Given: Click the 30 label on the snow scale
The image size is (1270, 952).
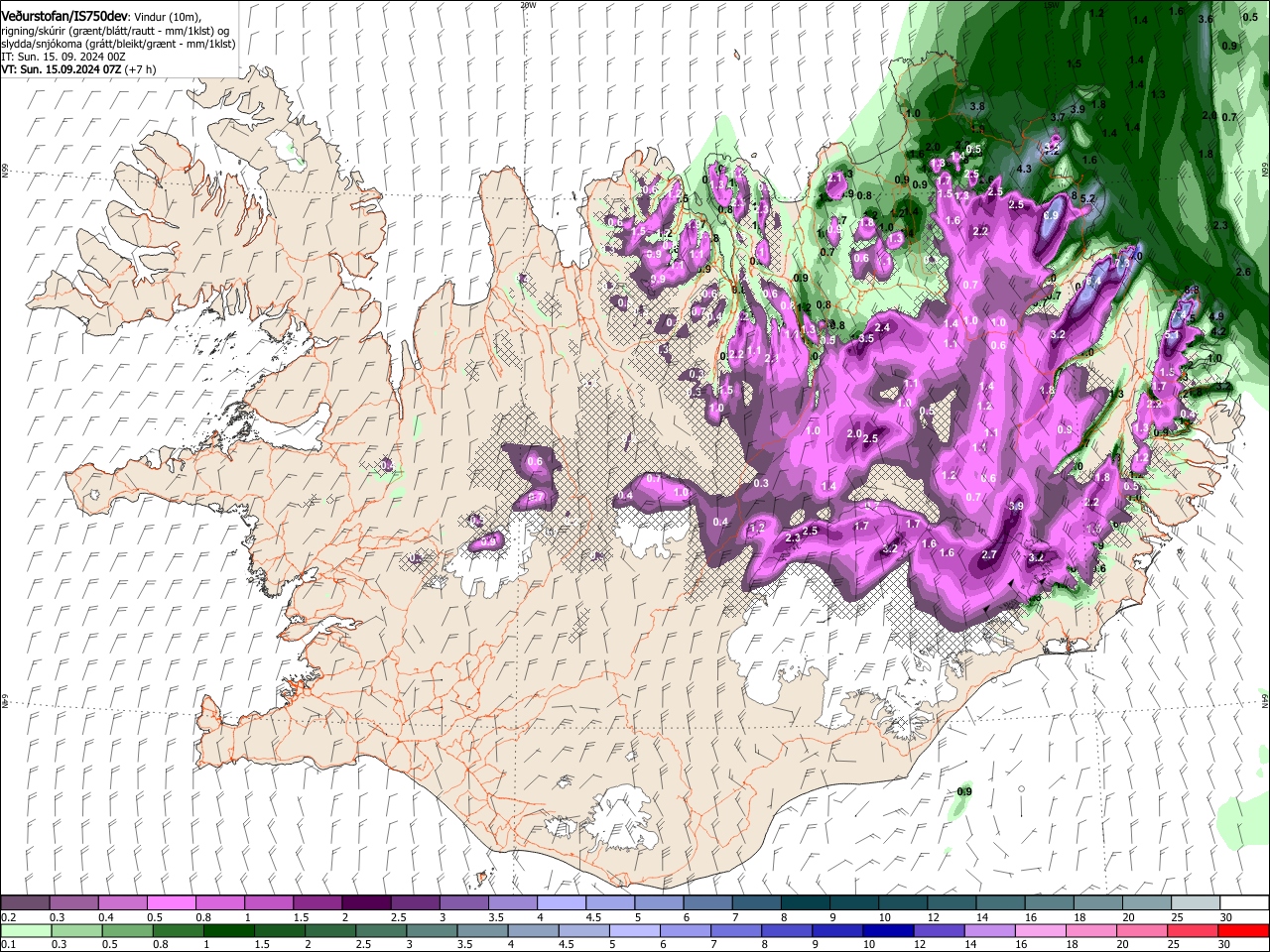Looking at the screenshot, I should pos(1226,917).
